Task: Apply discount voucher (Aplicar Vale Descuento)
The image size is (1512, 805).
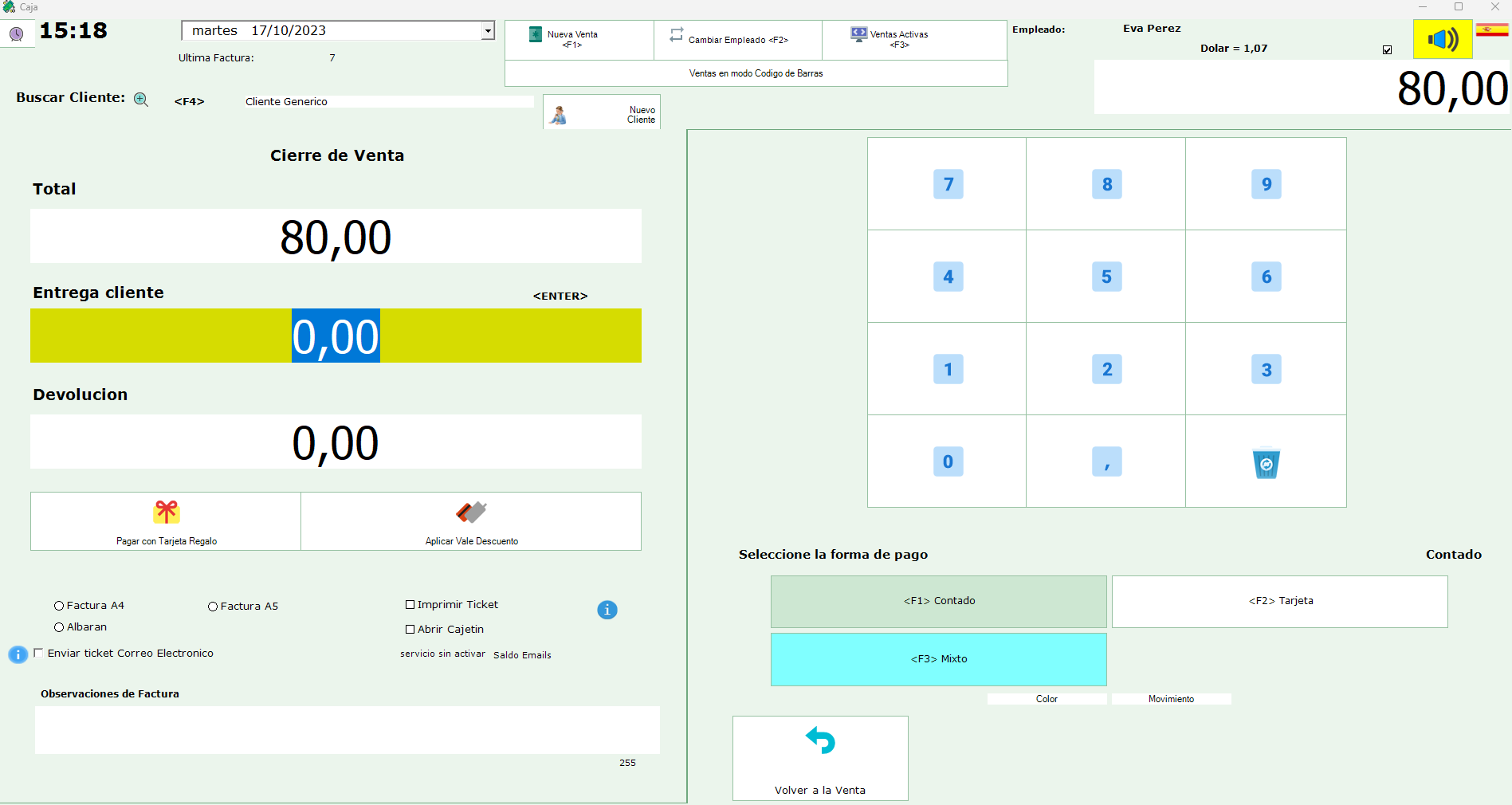Action: coord(471,521)
